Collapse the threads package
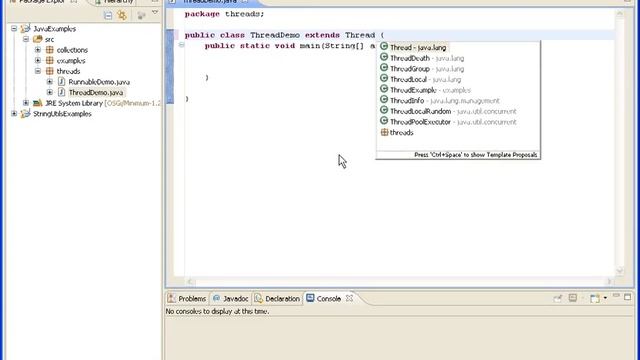 [x=38, y=71]
